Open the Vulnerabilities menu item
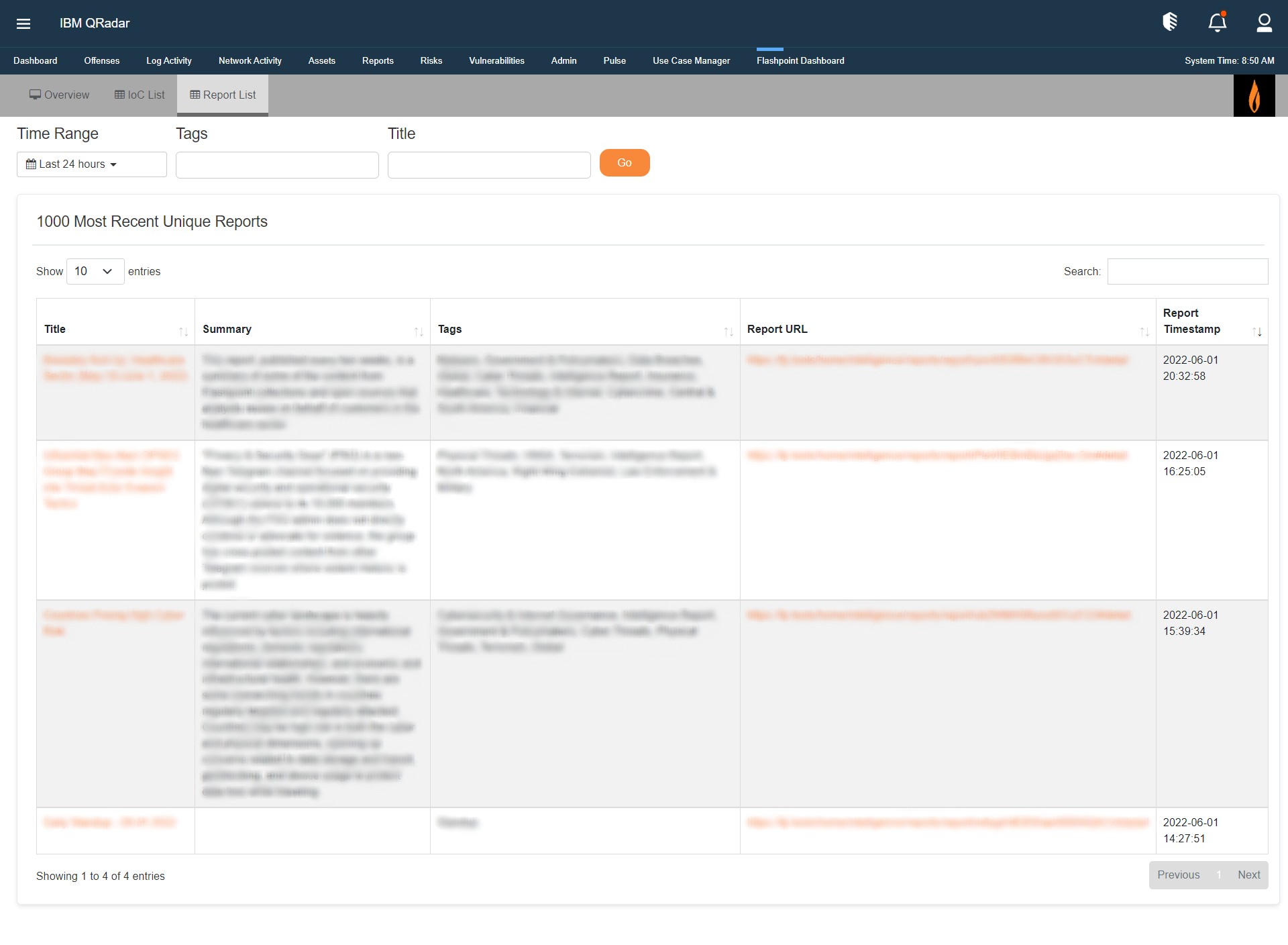This screenshot has height=945, width=1288. (496, 60)
